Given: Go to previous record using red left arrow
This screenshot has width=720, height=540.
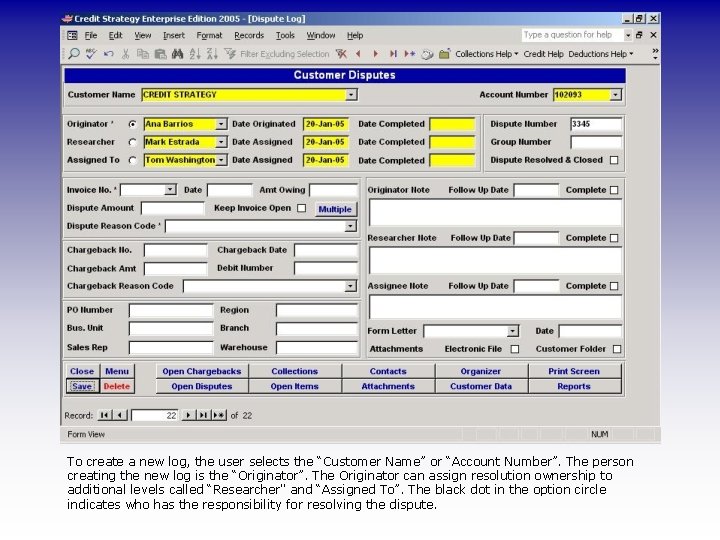Looking at the screenshot, I should (358, 54).
